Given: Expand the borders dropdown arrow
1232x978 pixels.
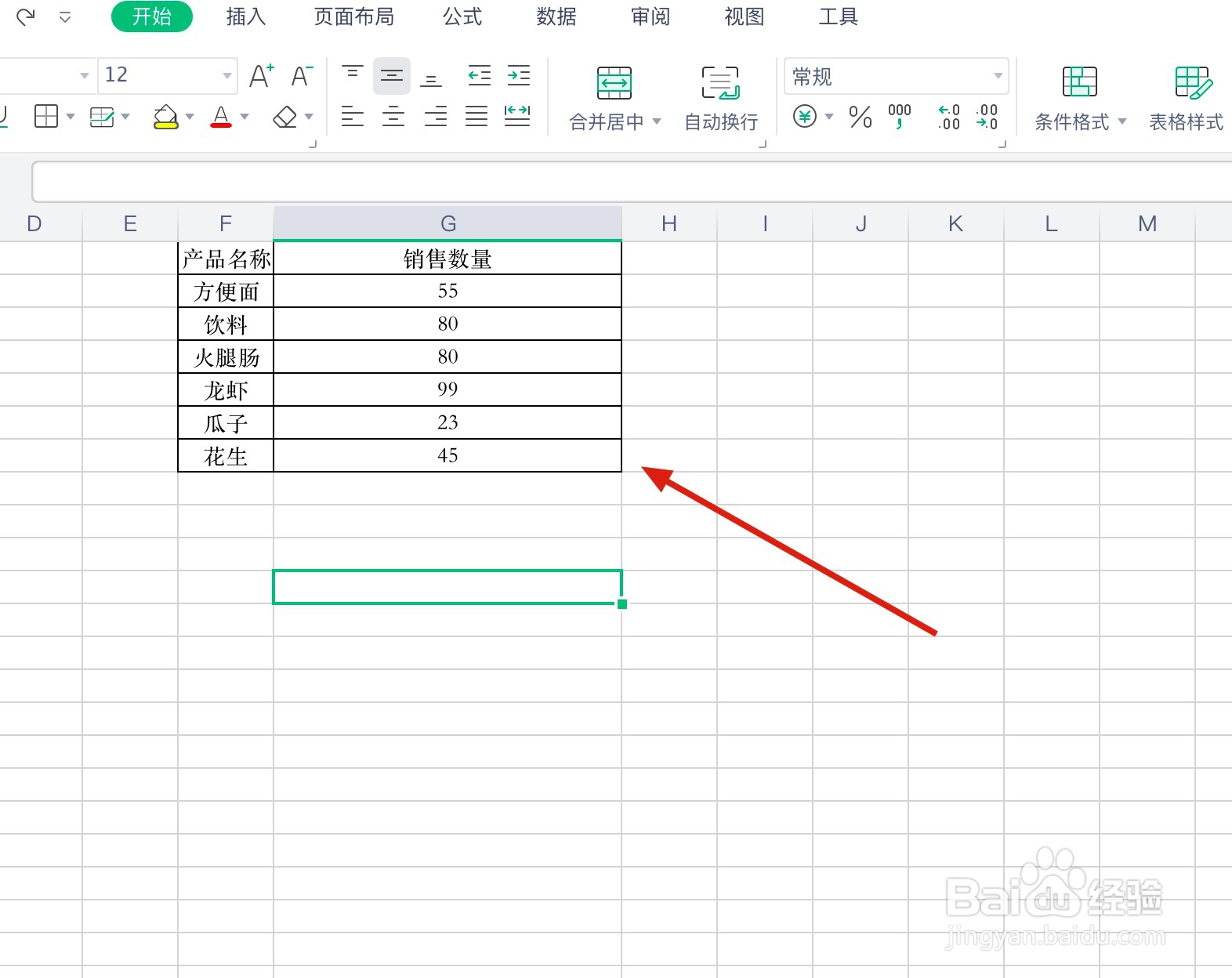Looking at the screenshot, I should (x=71, y=117).
